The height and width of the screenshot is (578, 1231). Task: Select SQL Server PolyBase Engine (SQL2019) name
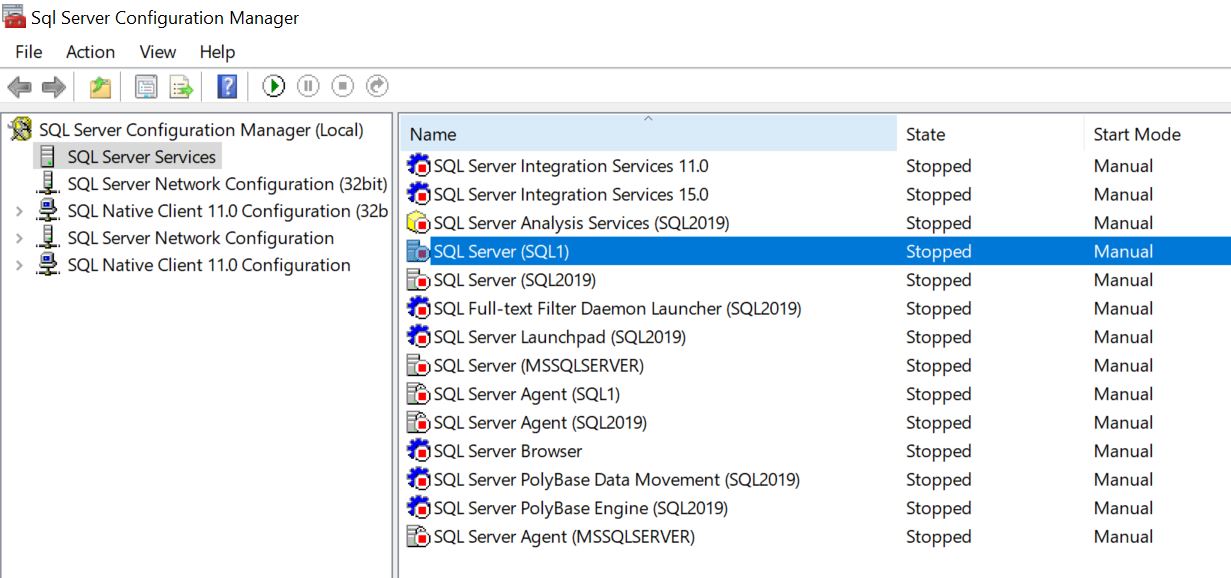pos(580,508)
